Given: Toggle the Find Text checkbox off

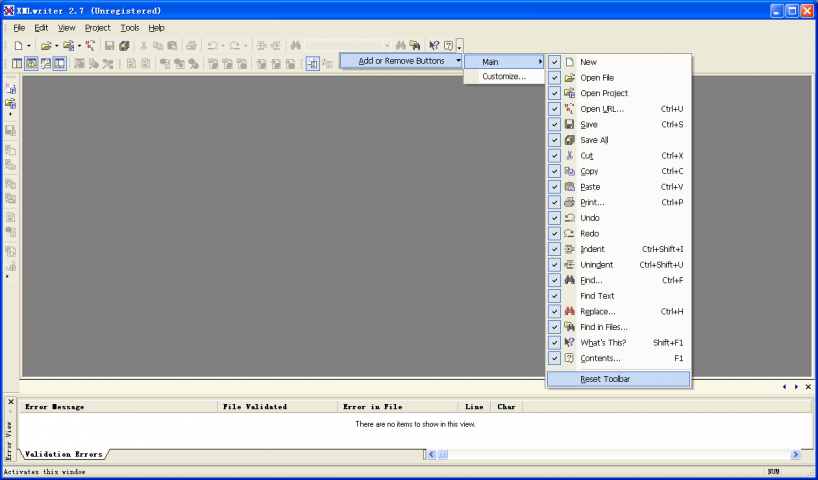Looking at the screenshot, I should pos(554,296).
